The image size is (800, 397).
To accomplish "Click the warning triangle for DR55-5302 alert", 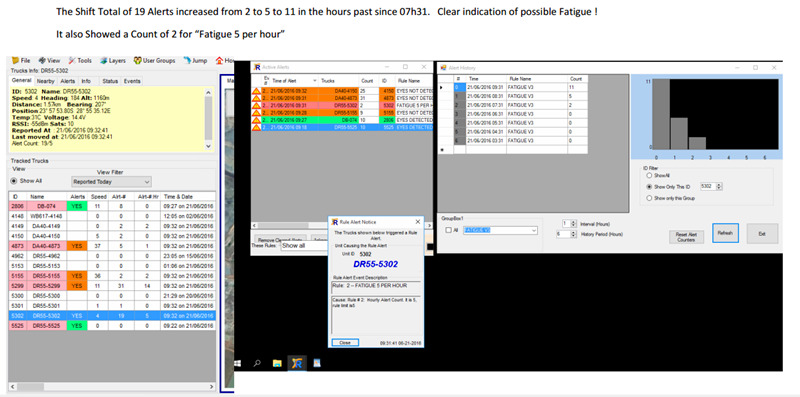I will (x=256, y=105).
